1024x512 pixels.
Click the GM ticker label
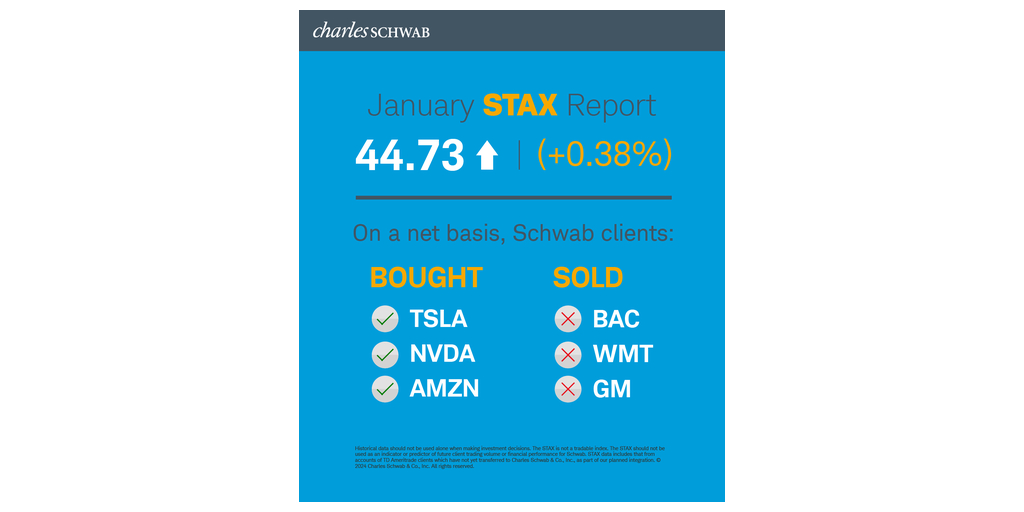point(612,389)
